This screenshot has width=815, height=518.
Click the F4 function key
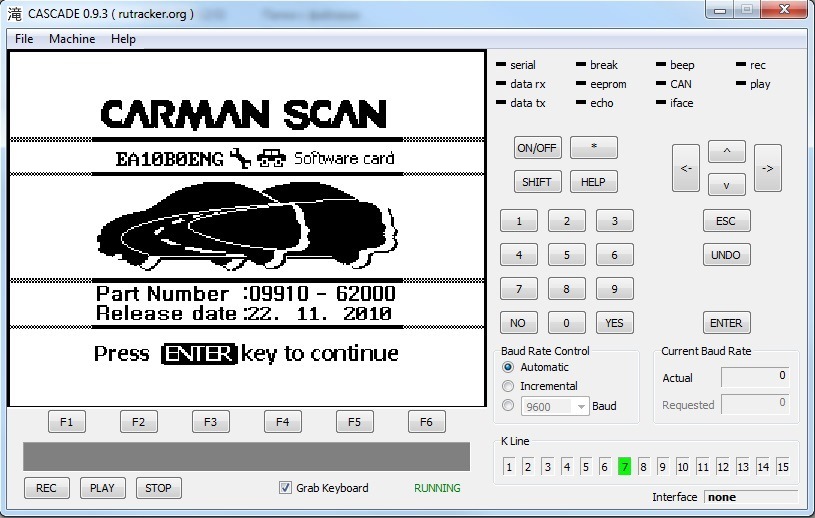[282, 422]
